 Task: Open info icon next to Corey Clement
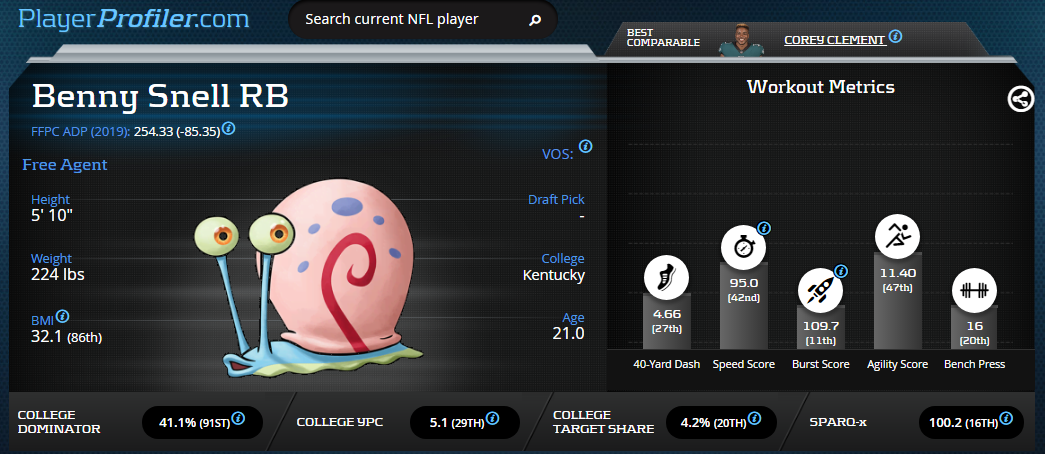[895, 37]
